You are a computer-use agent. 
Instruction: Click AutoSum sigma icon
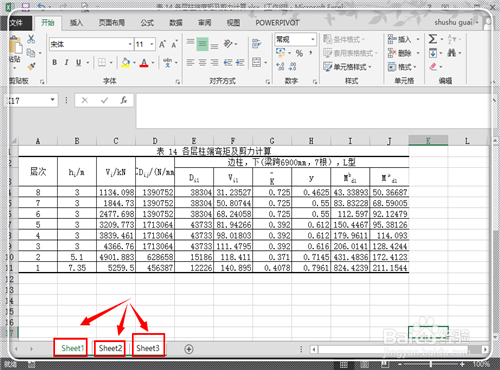[432, 39]
